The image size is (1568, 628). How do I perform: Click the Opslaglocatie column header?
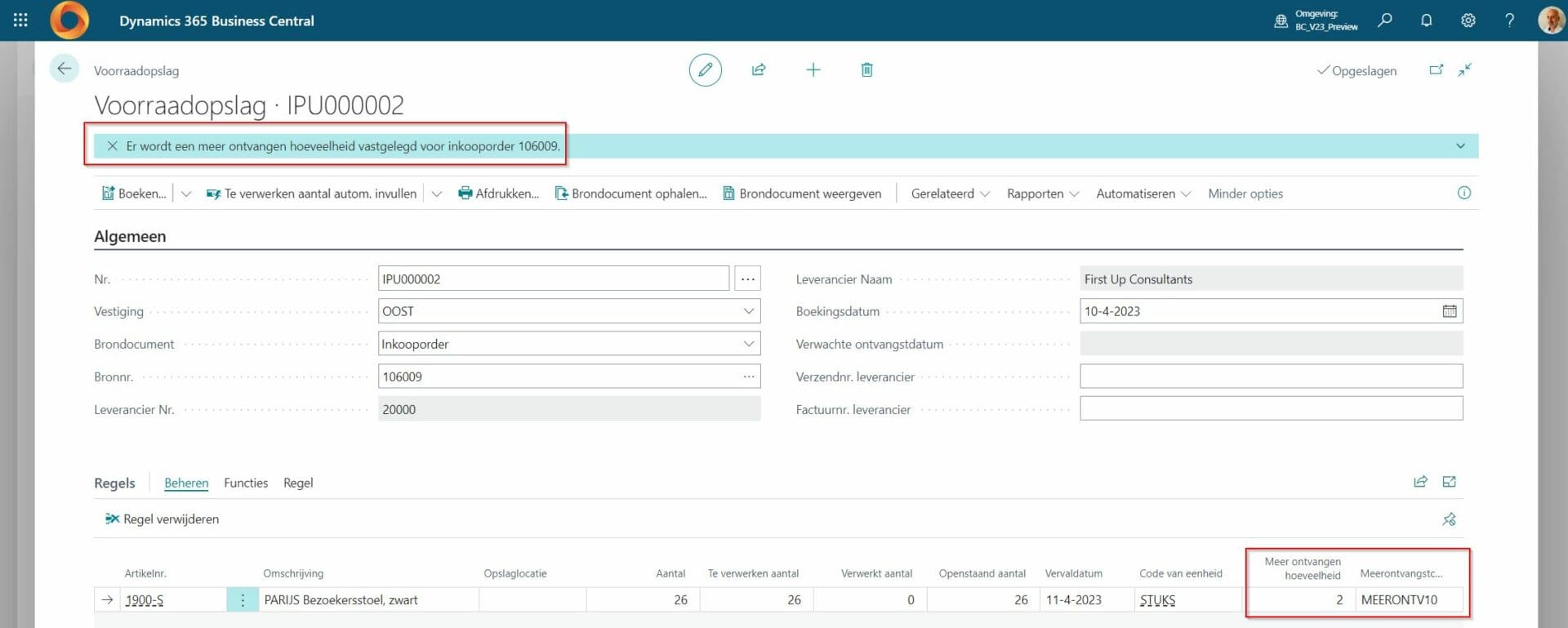pos(515,573)
